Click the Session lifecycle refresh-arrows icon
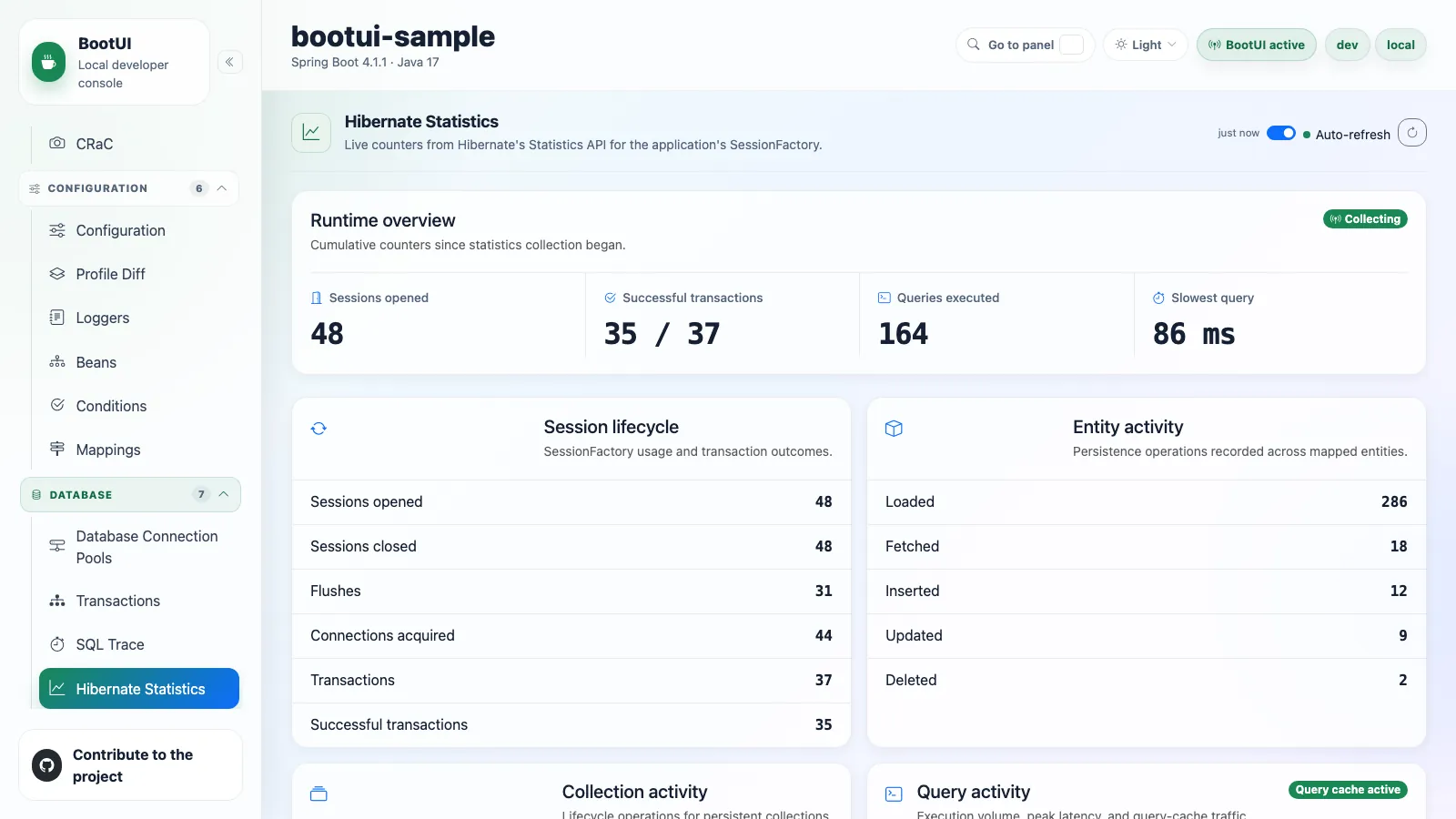 click(318, 429)
